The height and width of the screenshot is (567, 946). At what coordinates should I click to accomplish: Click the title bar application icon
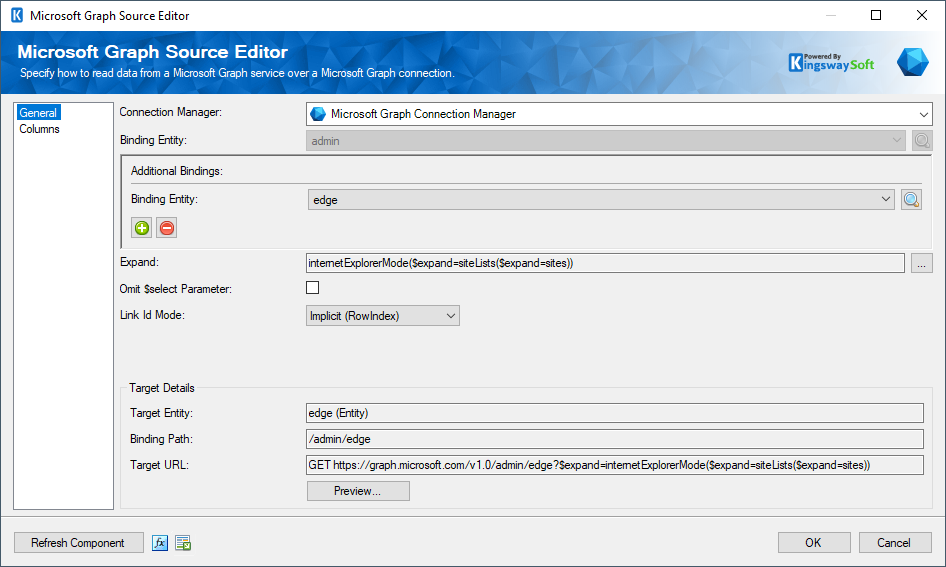(x=16, y=16)
